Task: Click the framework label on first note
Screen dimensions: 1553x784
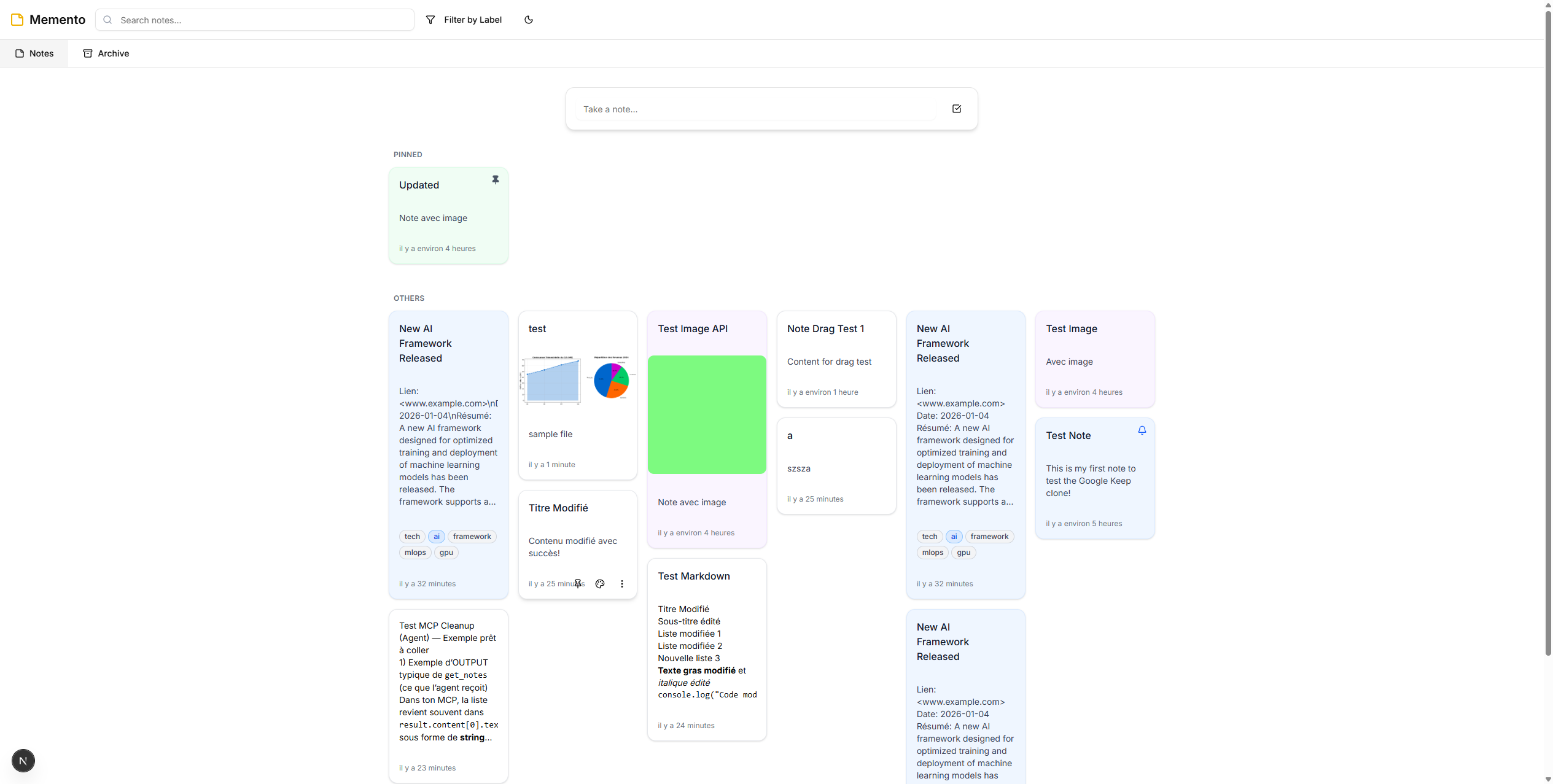Action: [472, 537]
